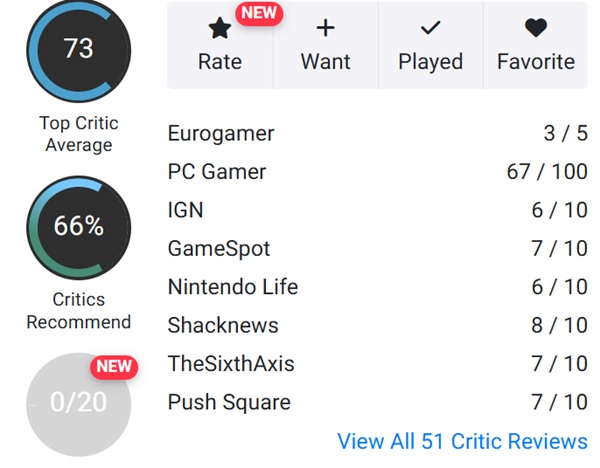This screenshot has width=600, height=468.
Task: Open the Eurogamer review
Action: (x=221, y=134)
